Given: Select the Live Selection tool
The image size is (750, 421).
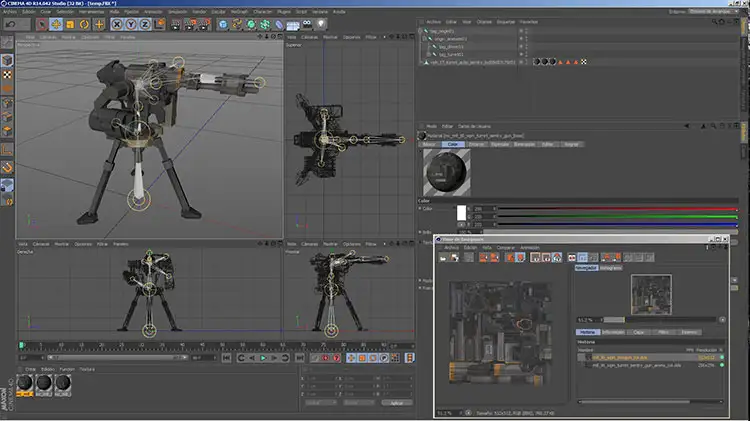Looking at the screenshot, I should point(42,24).
